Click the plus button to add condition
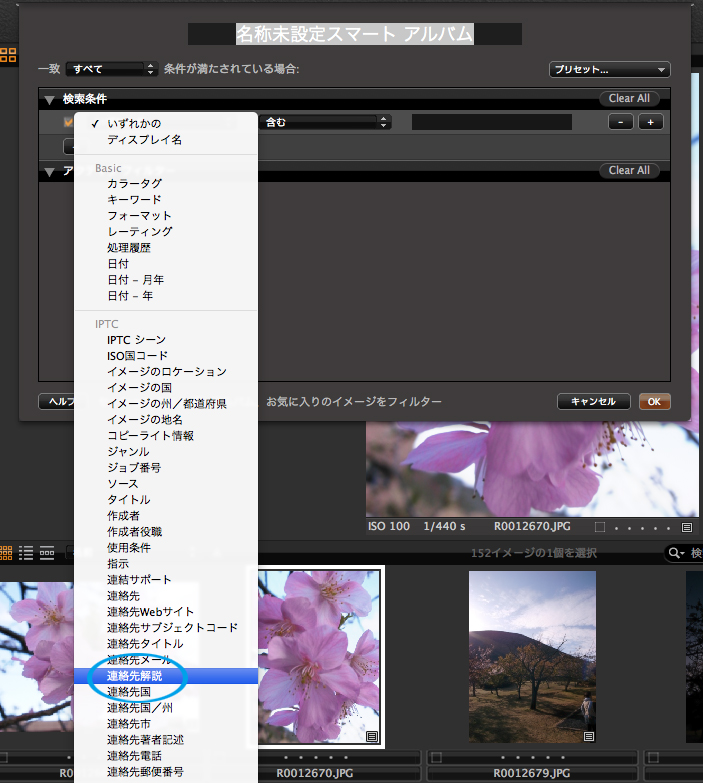The height and width of the screenshot is (783, 703). point(650,122)
